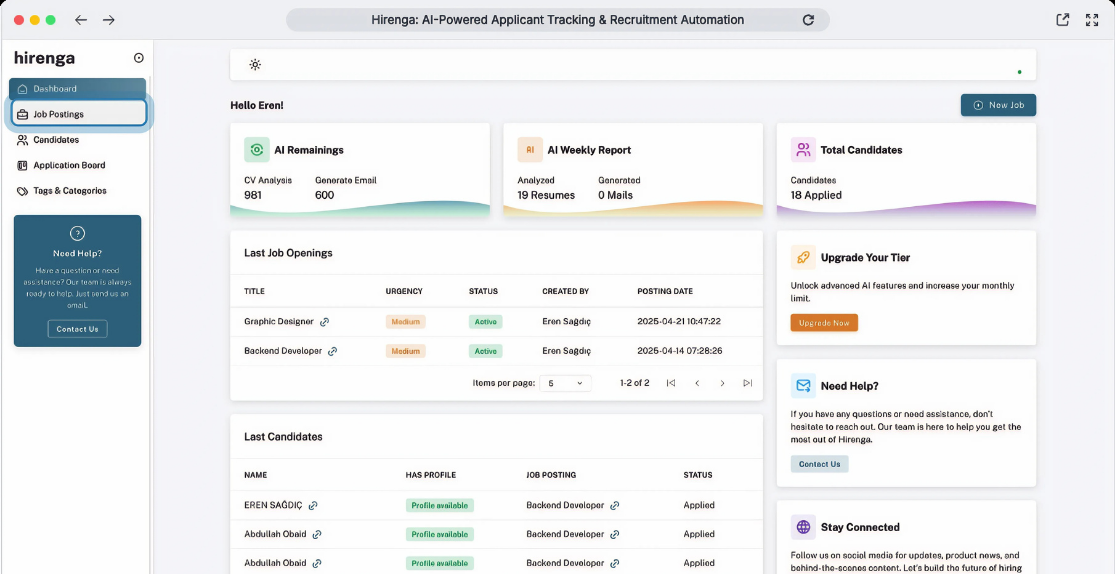Click 18 Applied candidates value
The width and height of the screenshot is (1115, 574).
tap(816, 195)
